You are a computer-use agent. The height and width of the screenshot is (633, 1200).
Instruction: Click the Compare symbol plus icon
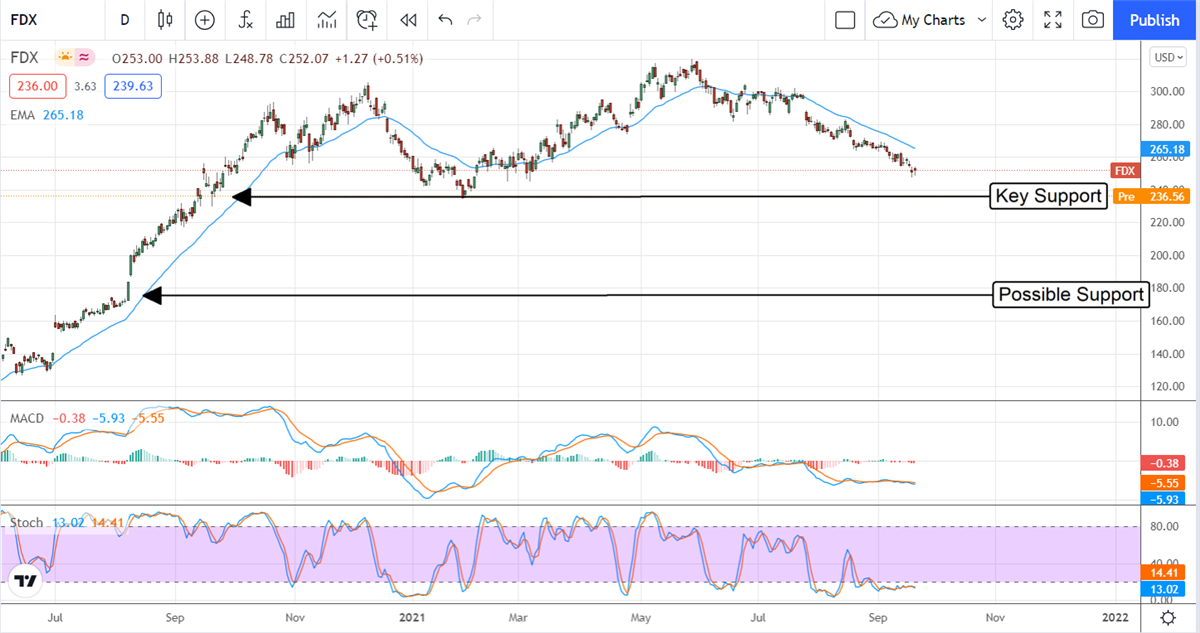click(205, 20)
